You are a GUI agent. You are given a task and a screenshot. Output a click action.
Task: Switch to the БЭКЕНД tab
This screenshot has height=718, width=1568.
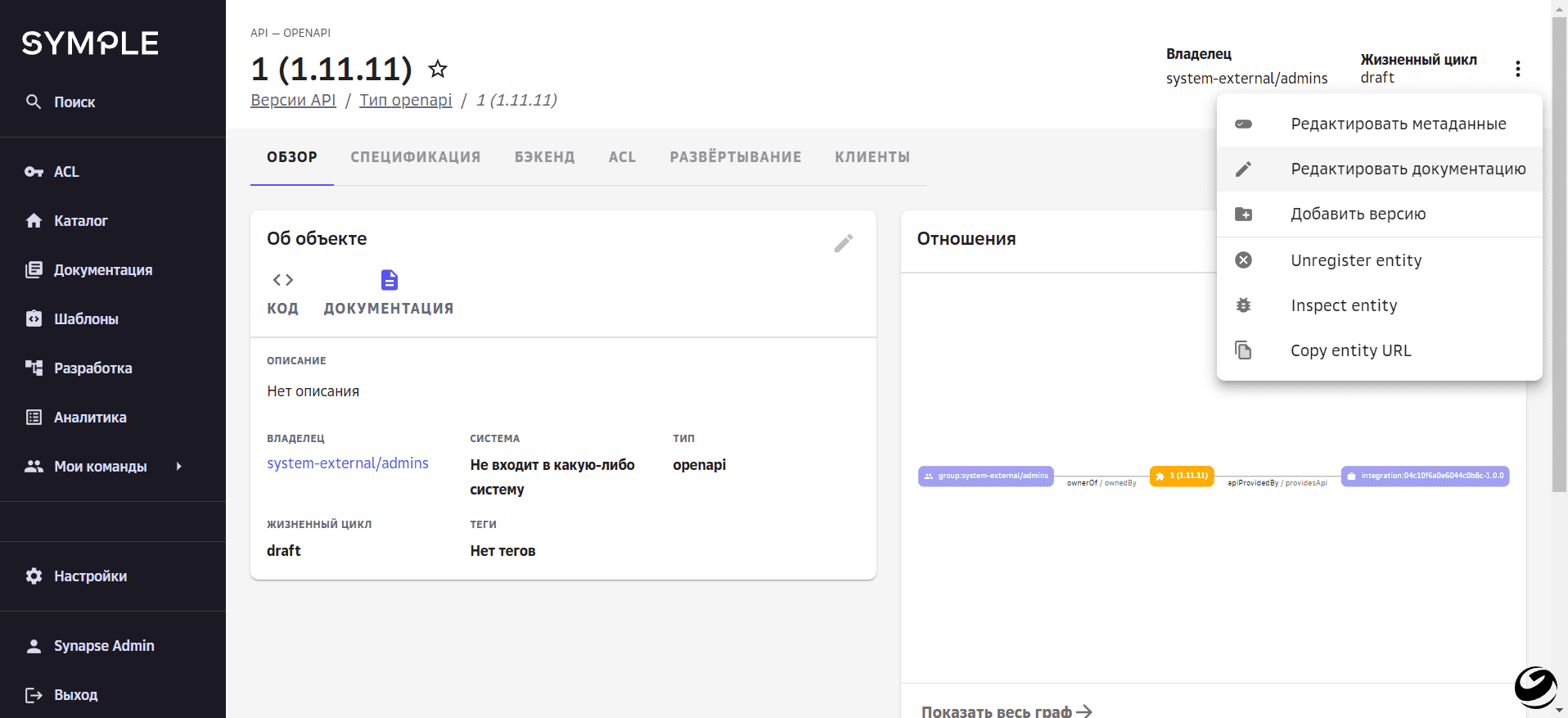pos(545,157)
